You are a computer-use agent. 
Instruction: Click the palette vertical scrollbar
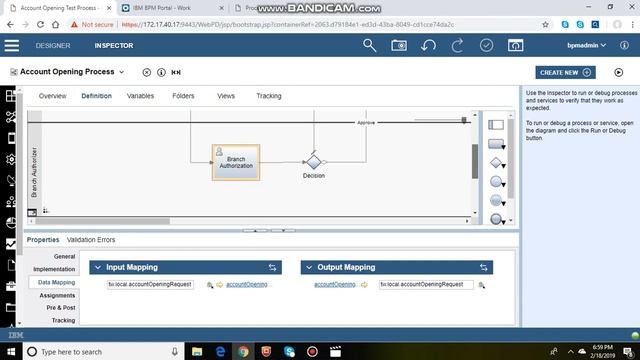(511, 159)
